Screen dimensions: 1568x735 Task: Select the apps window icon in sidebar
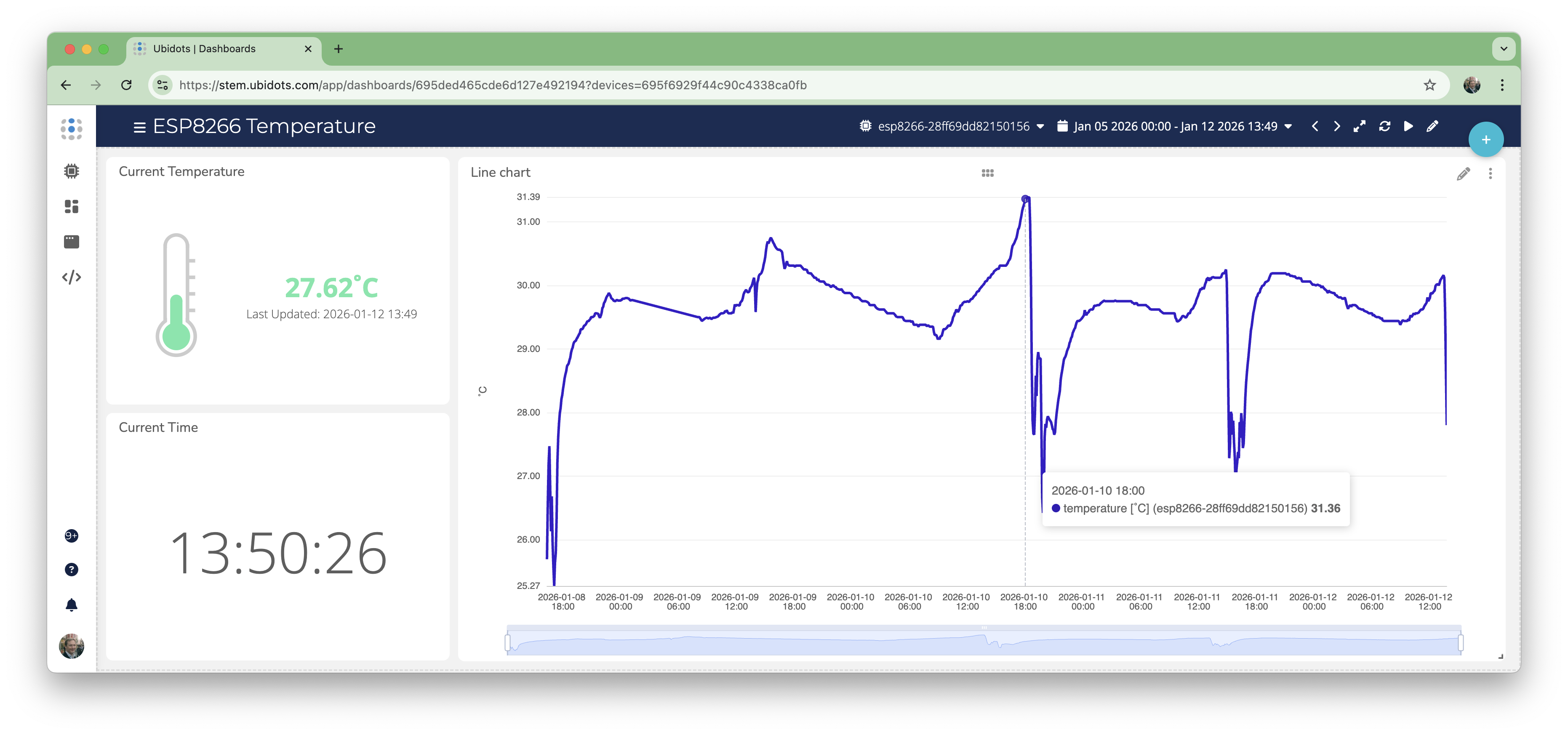(x=72, y=241)
